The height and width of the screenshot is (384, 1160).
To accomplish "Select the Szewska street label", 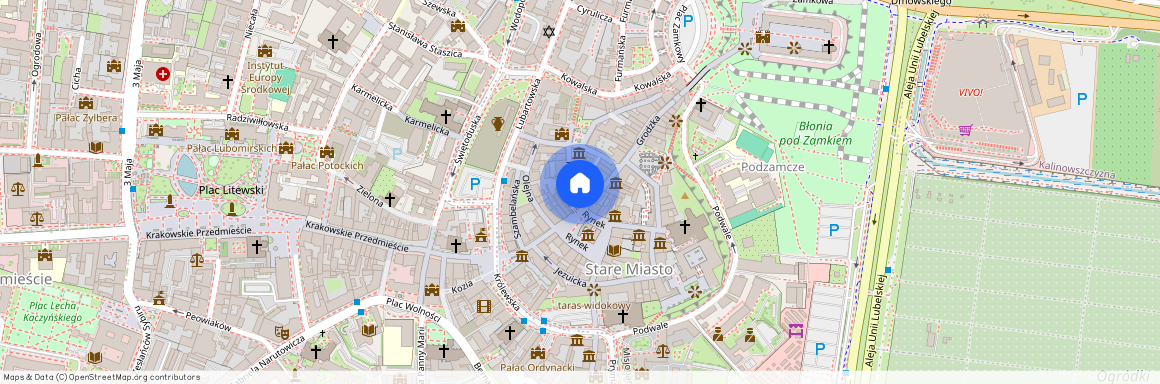I will (x=439, y=9).
